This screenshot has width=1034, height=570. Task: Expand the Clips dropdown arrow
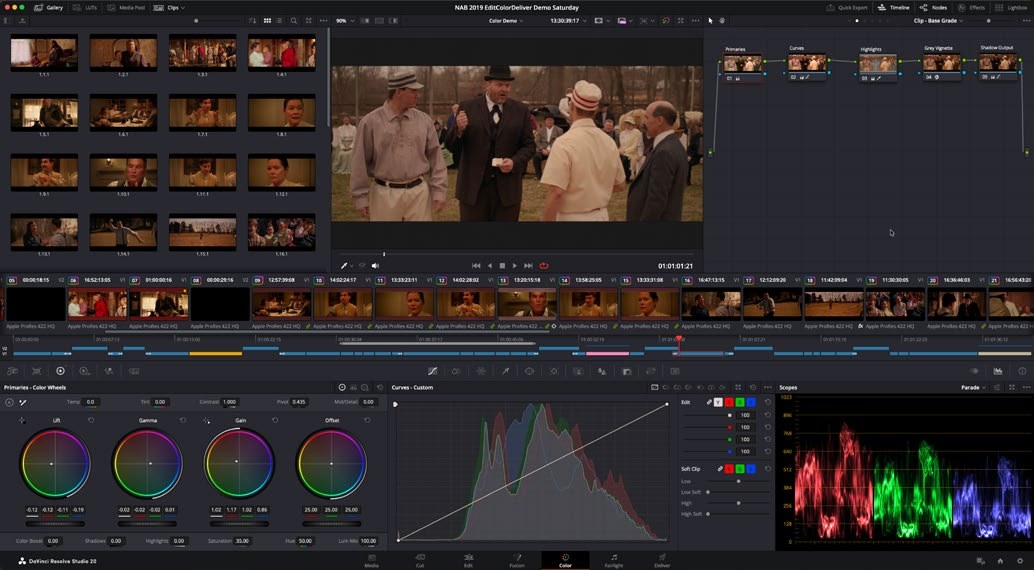(x=183, y=8)
